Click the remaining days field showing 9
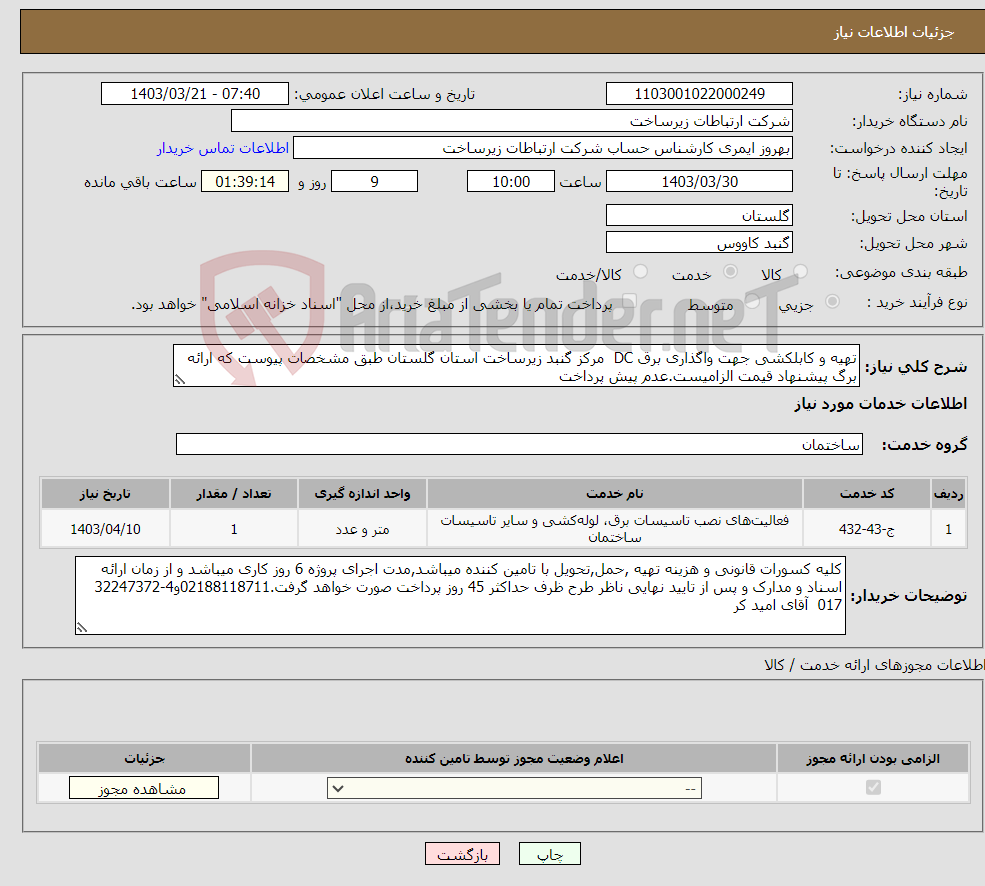This screenshot has height=886, width=985. 374,182
